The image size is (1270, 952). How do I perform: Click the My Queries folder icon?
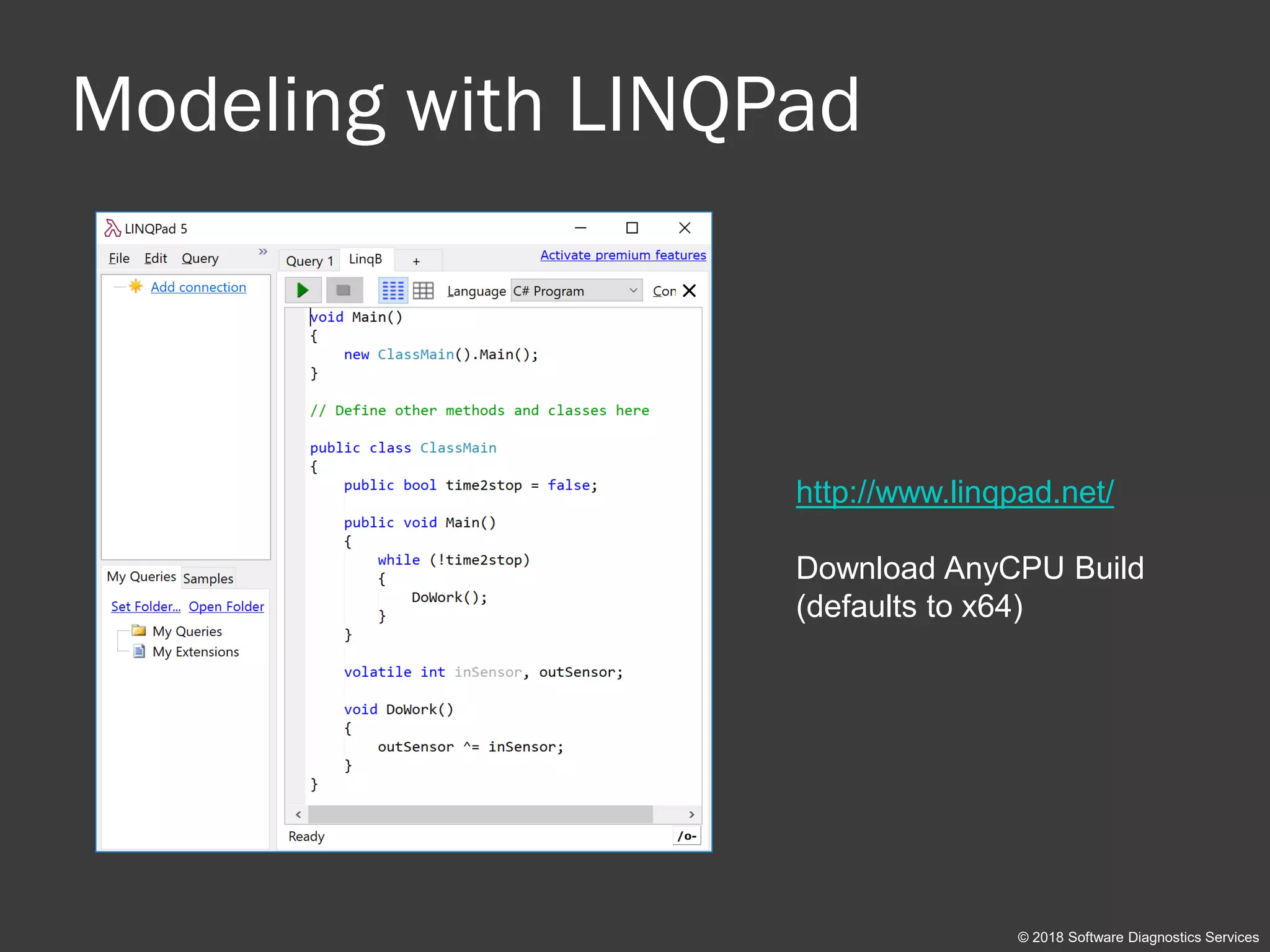(x=139, y=631)
